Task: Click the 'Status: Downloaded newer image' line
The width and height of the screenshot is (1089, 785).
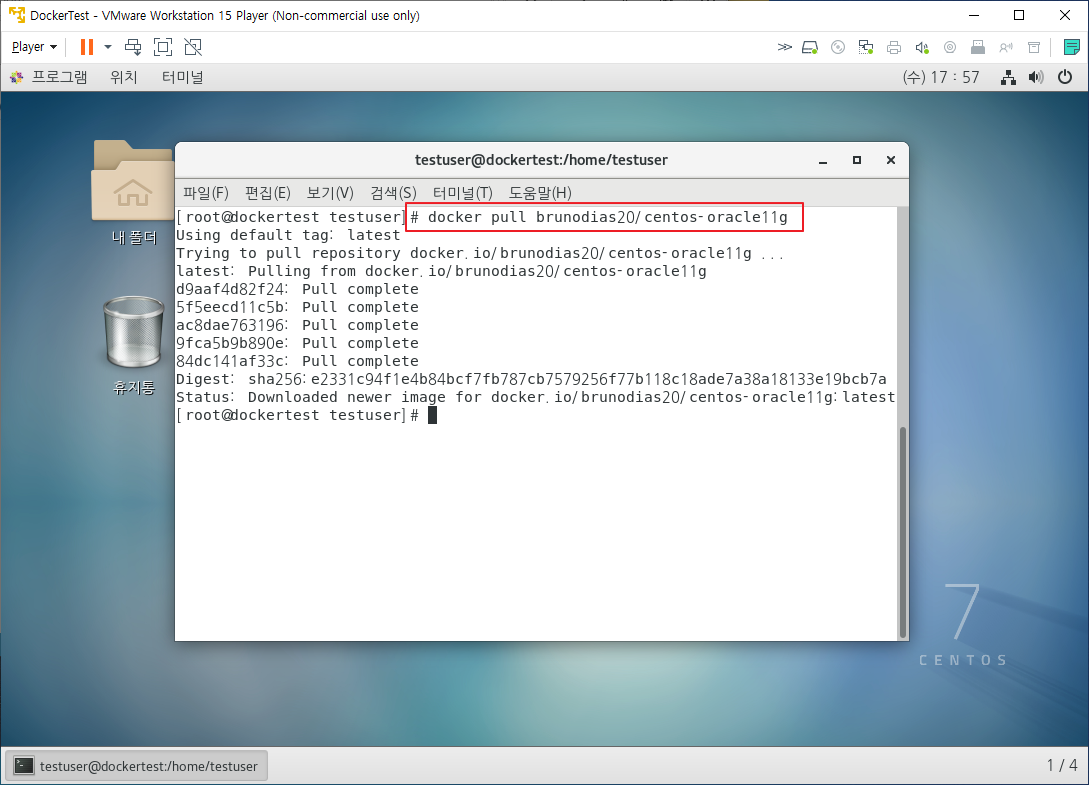Action: [535, 397]
